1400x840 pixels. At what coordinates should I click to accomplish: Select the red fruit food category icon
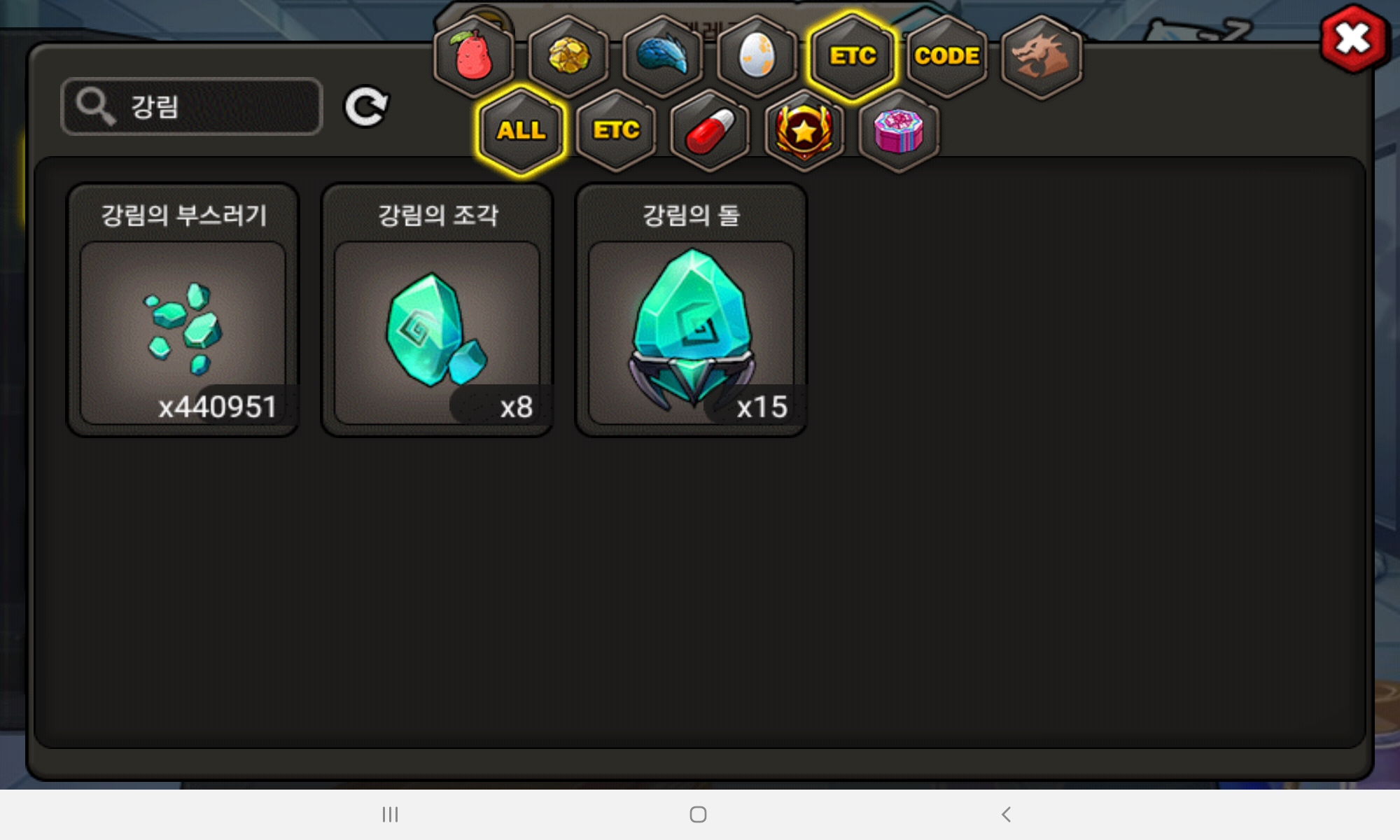click(x=474, y=56)
